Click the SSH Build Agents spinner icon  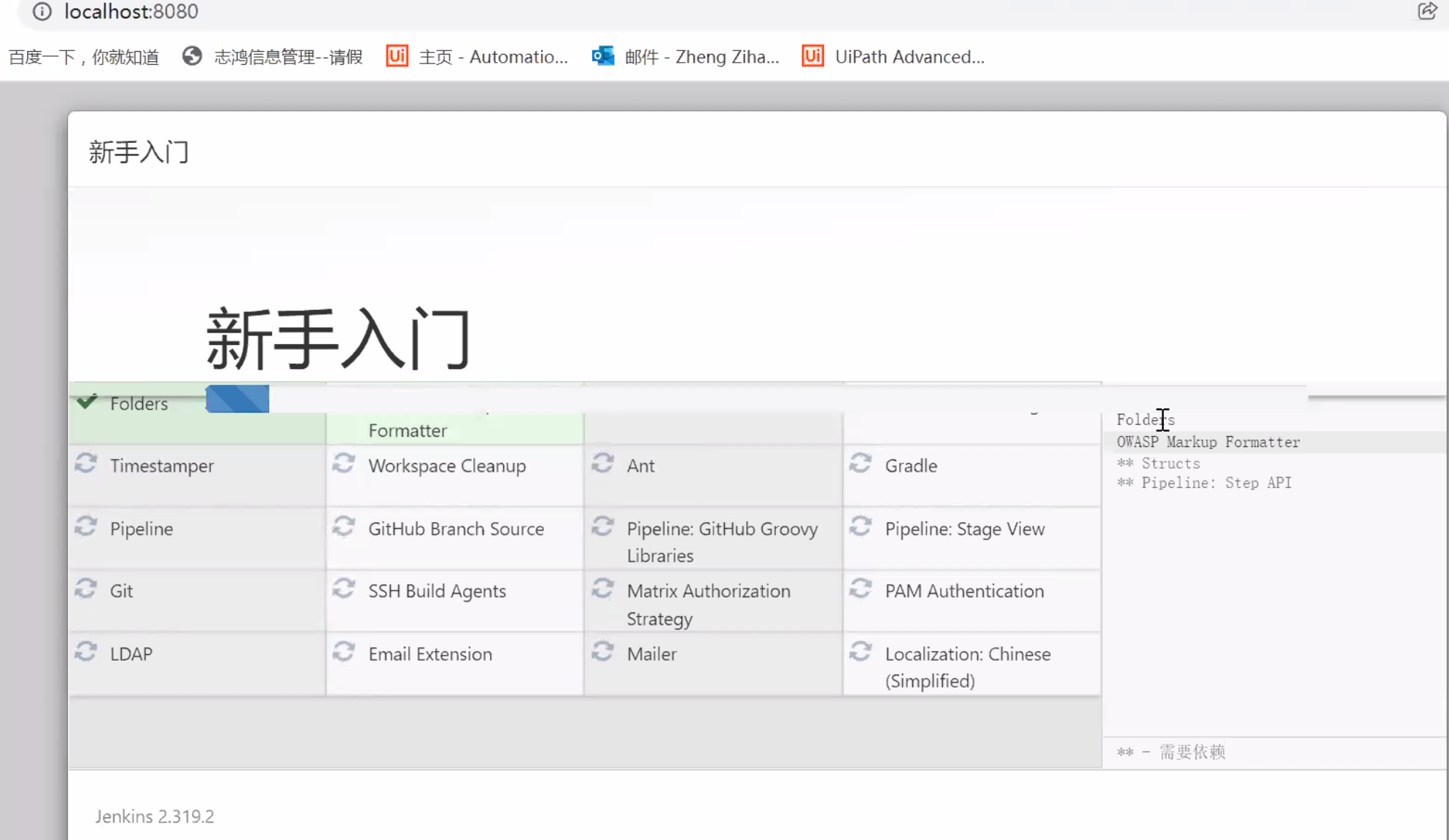(x=344, y=588)
